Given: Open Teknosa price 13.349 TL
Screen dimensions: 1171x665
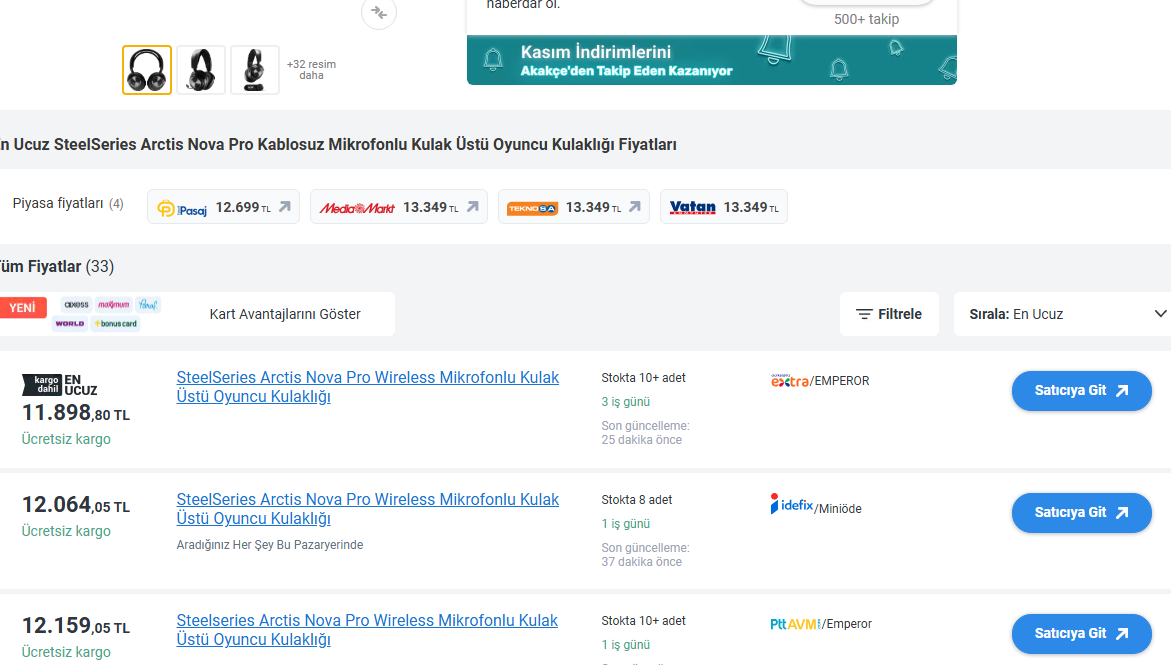Looking at the screenshot, I should (x=574, y=207).
